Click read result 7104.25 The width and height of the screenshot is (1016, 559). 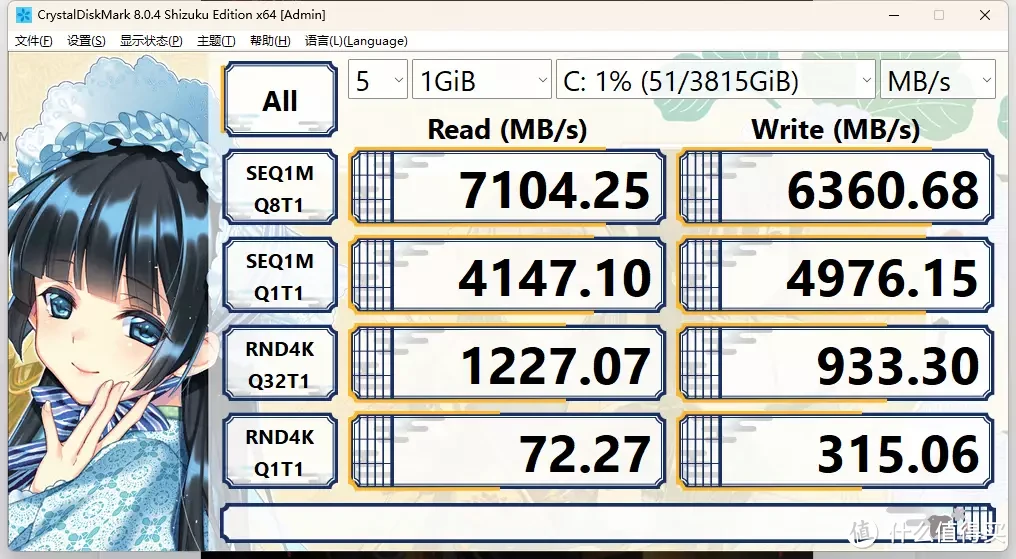[x=507, y=187]
